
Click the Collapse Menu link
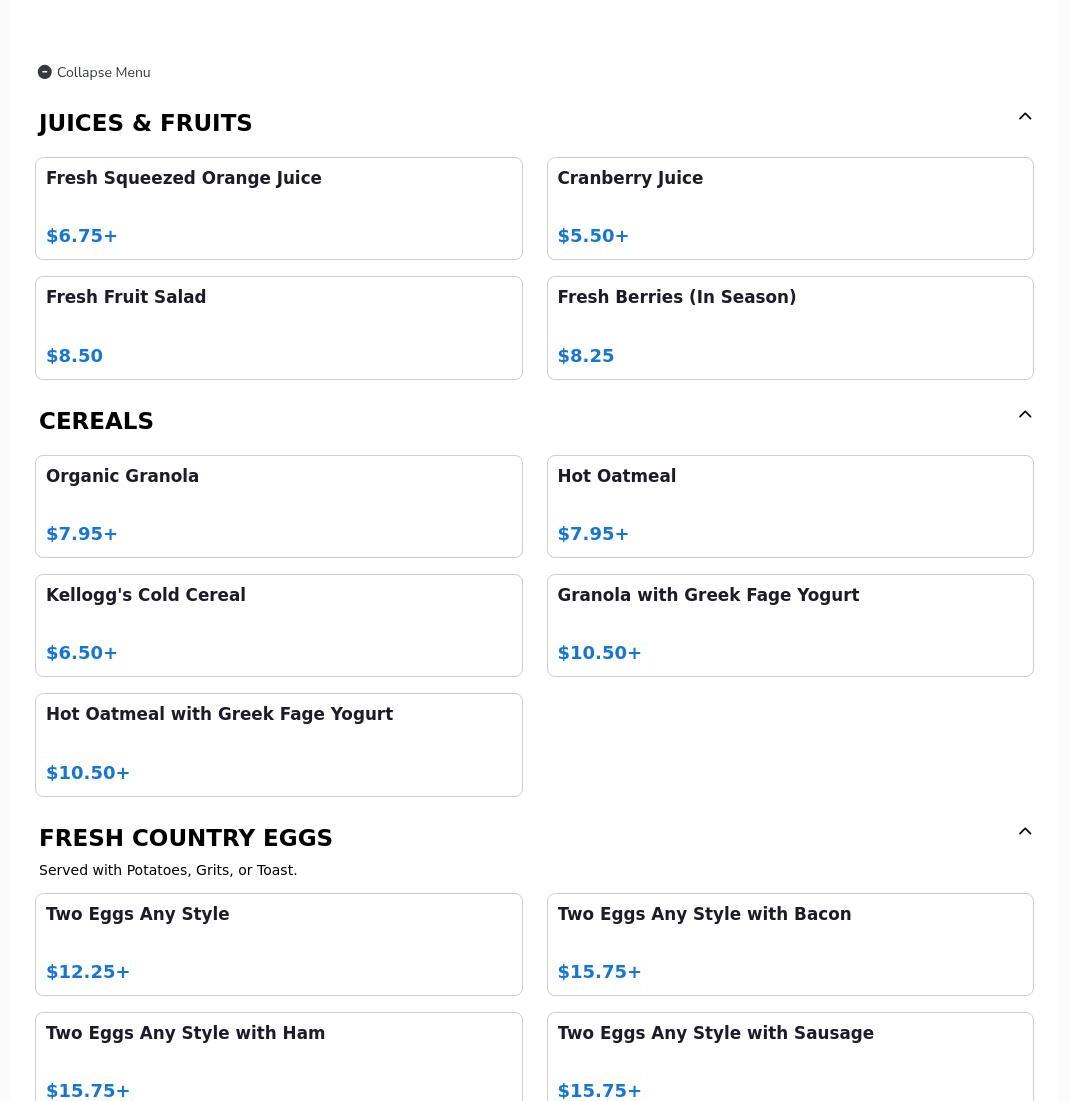[103, 72]
